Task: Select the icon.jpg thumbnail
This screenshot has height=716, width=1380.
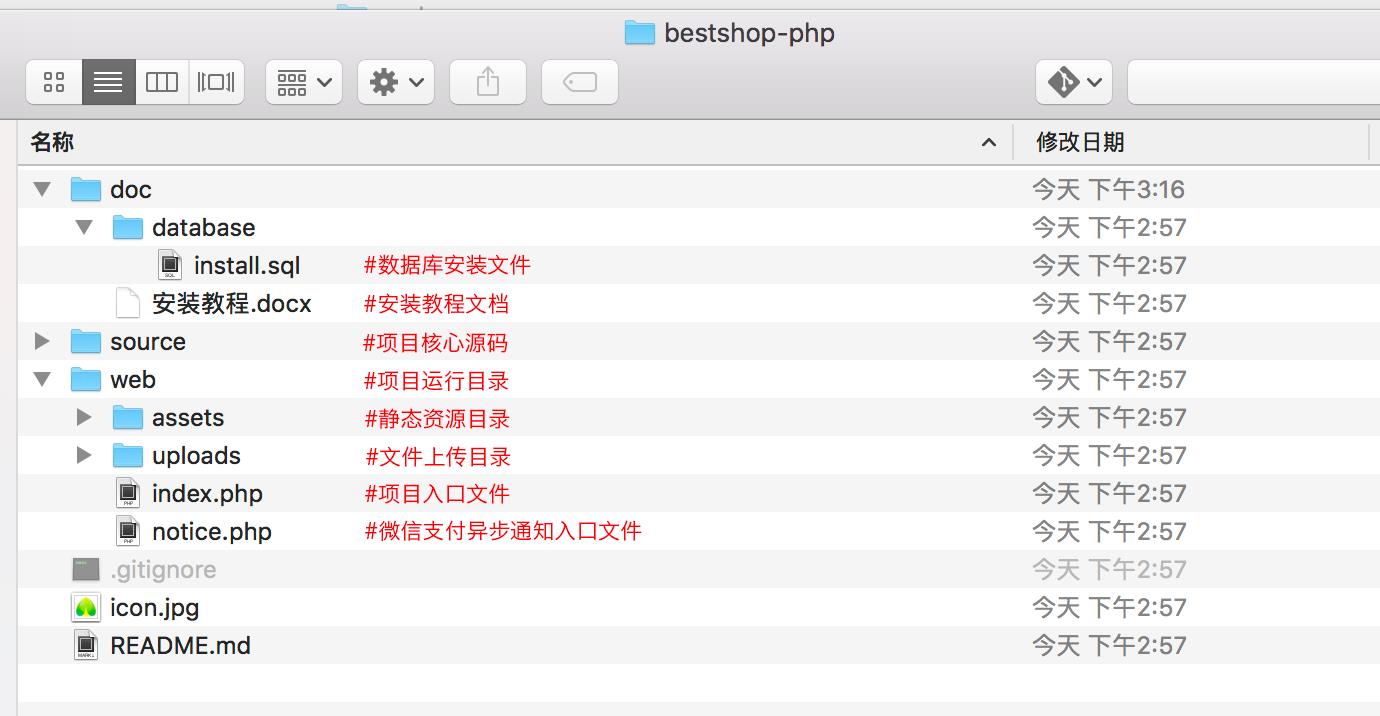Action: pos(86,607)
